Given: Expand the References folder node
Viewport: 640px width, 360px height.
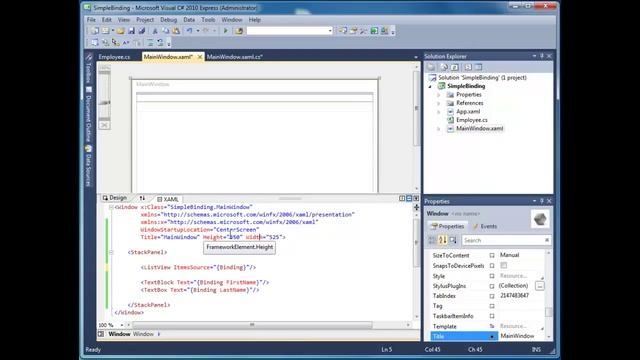Looking at the screenshot, I should 439,103.
